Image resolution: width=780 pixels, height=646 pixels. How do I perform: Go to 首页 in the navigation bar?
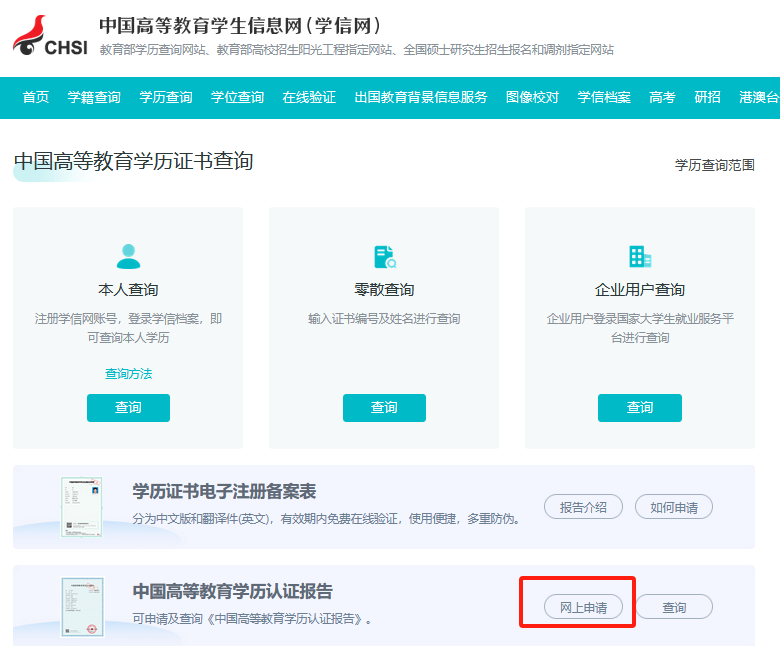pyautogui.click(x=36, y=97)
